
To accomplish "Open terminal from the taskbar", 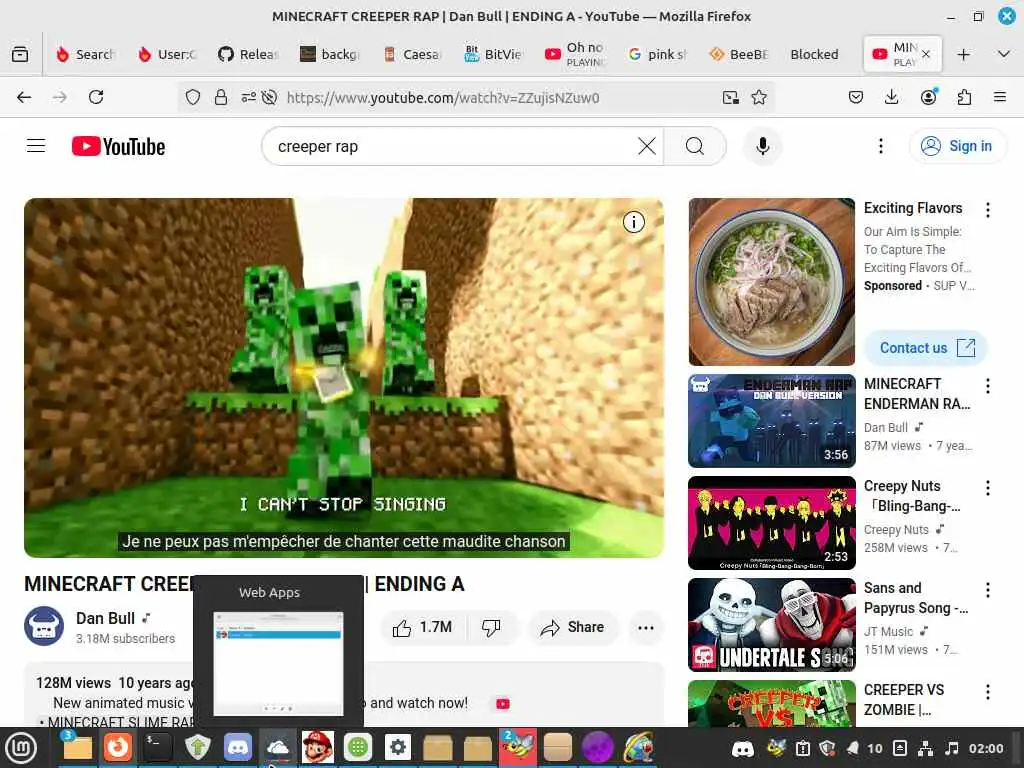I will click(x=157, y=747).
